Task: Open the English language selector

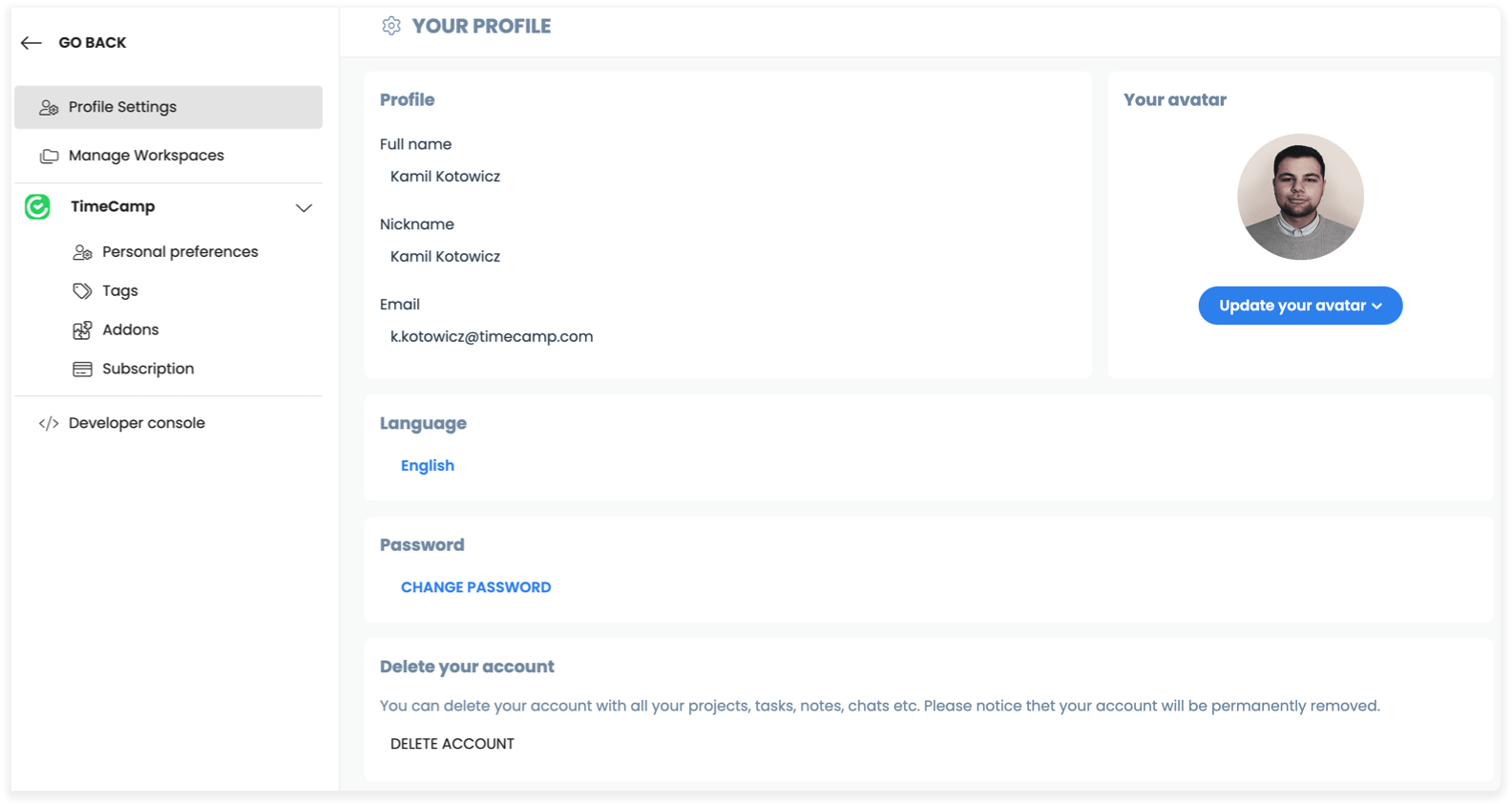Action: coord(428,465)
